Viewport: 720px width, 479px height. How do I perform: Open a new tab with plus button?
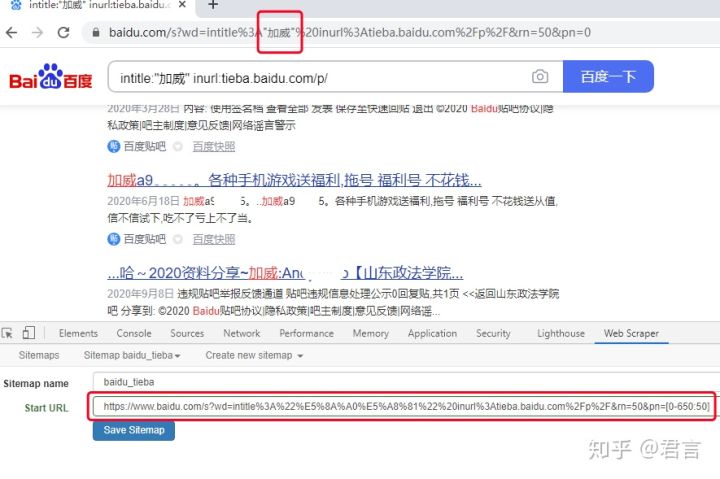[213, 5]
